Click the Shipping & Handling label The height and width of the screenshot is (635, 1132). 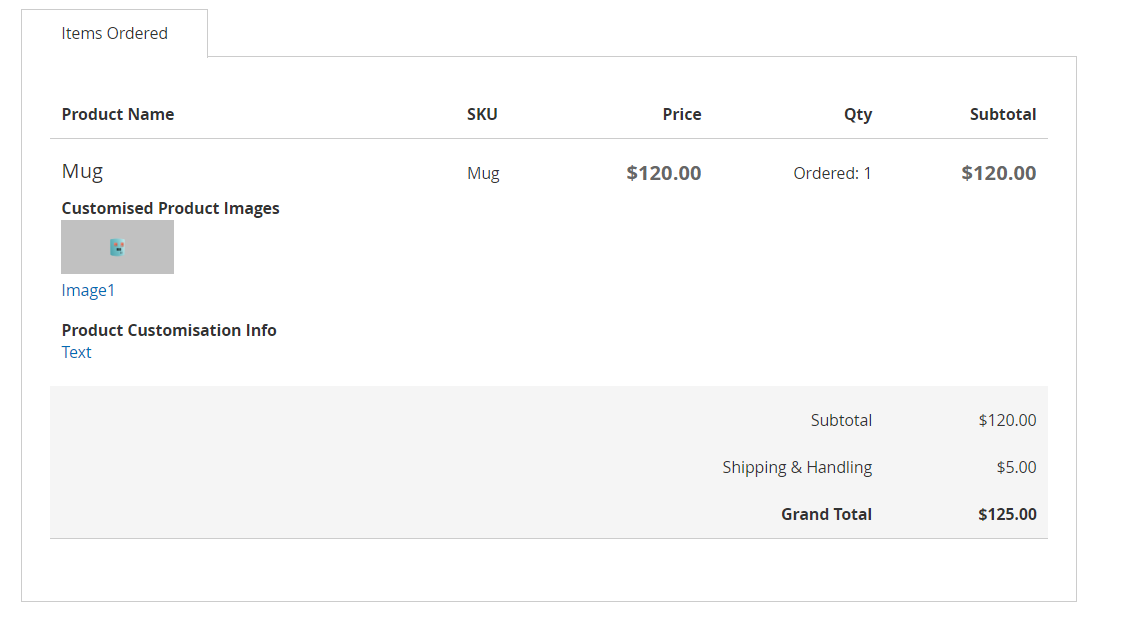pos(797,467)
